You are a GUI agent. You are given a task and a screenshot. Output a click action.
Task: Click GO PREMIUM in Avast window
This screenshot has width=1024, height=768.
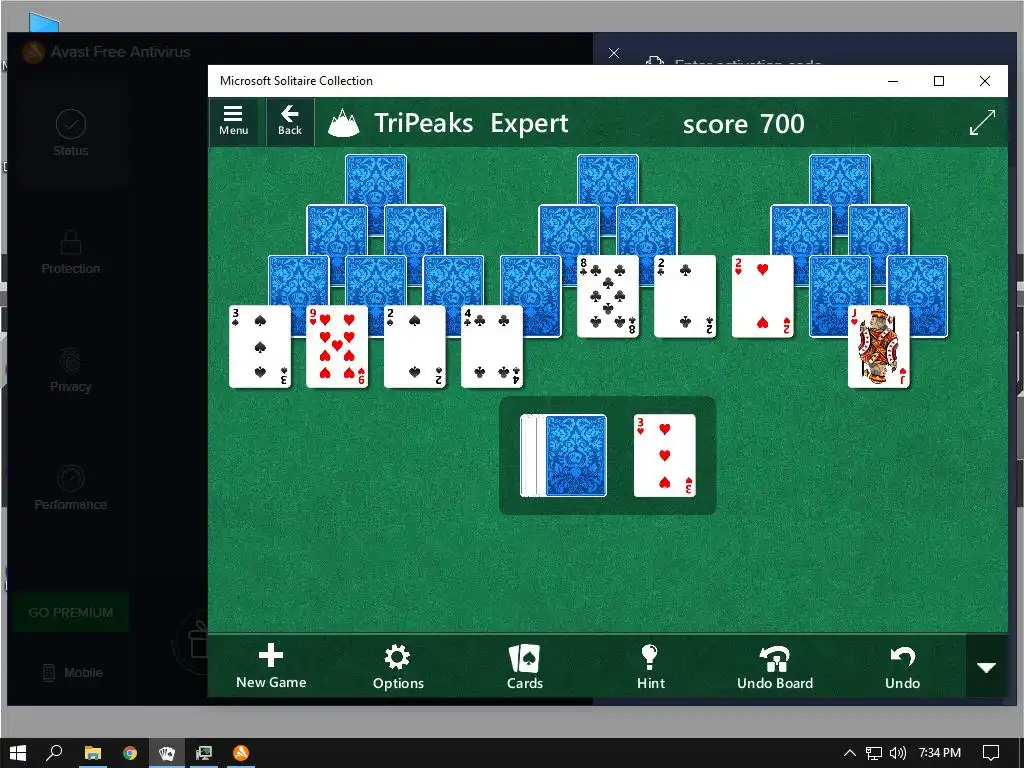71,613
